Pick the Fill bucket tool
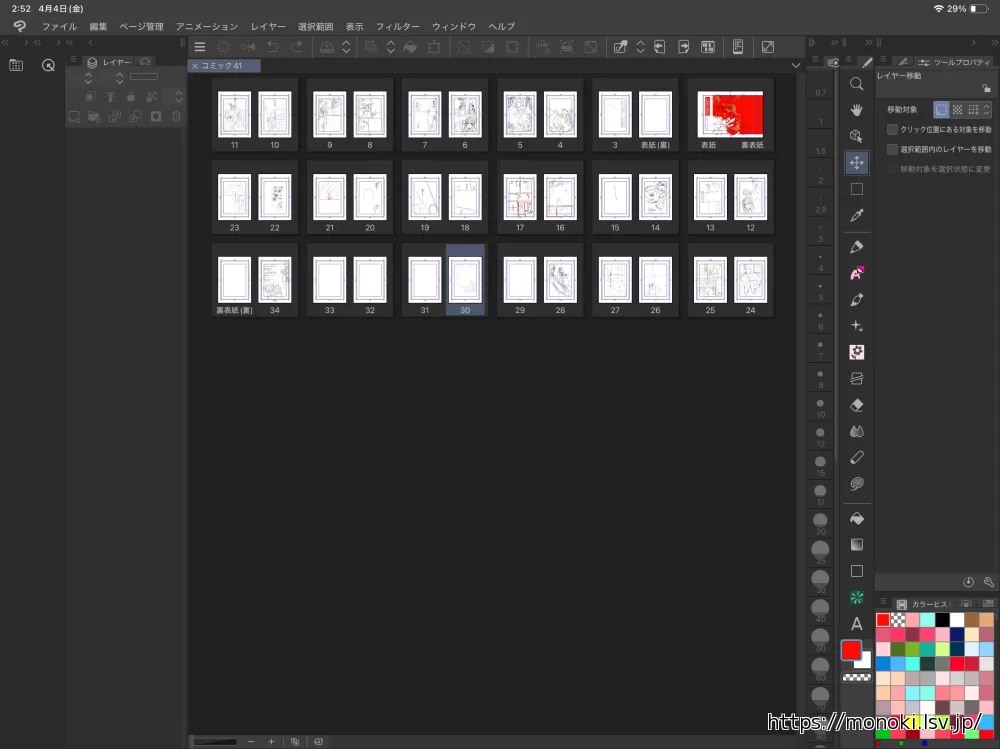Image resolution: width=1000 pixels, height=749 pixels. click(856, 518)
